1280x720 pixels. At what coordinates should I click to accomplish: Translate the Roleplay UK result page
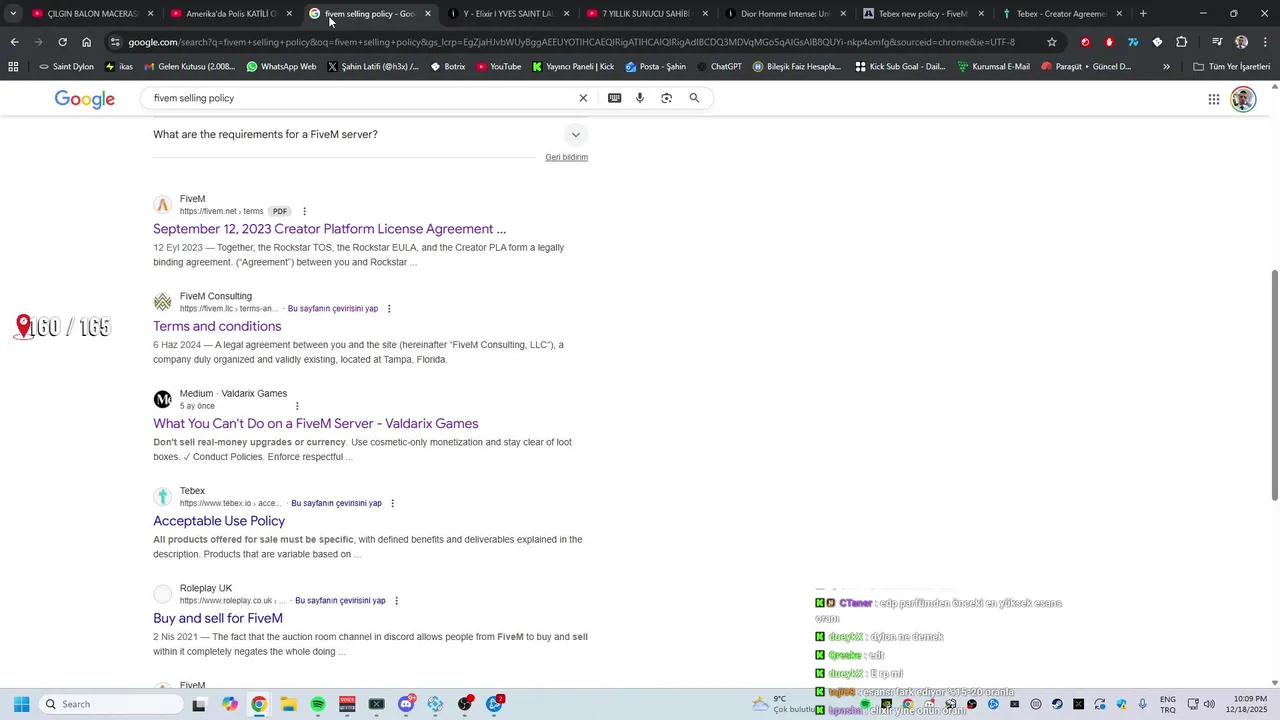(x=340, y=601)
